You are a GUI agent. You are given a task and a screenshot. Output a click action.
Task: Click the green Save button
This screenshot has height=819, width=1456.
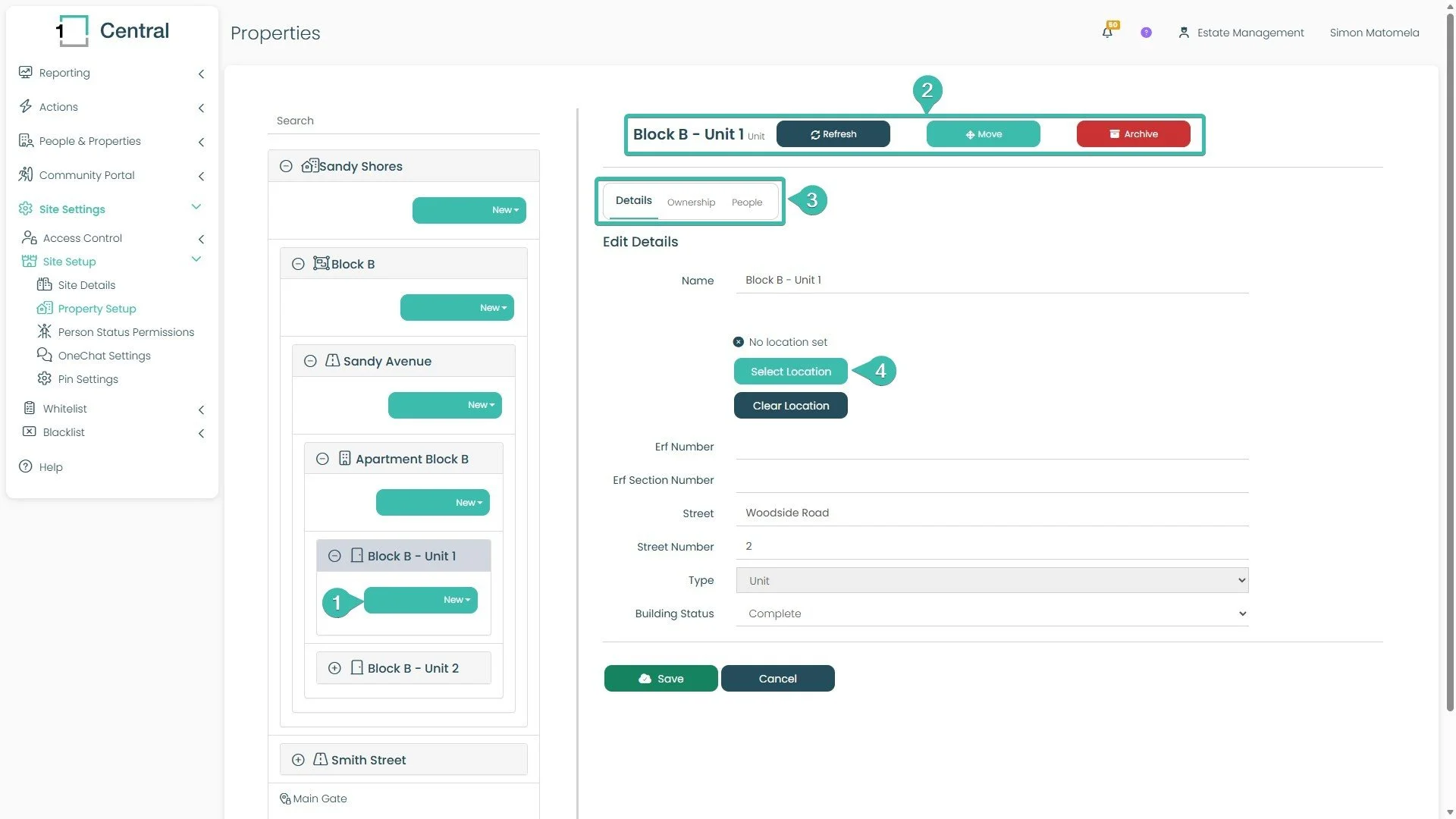point(661,679)
